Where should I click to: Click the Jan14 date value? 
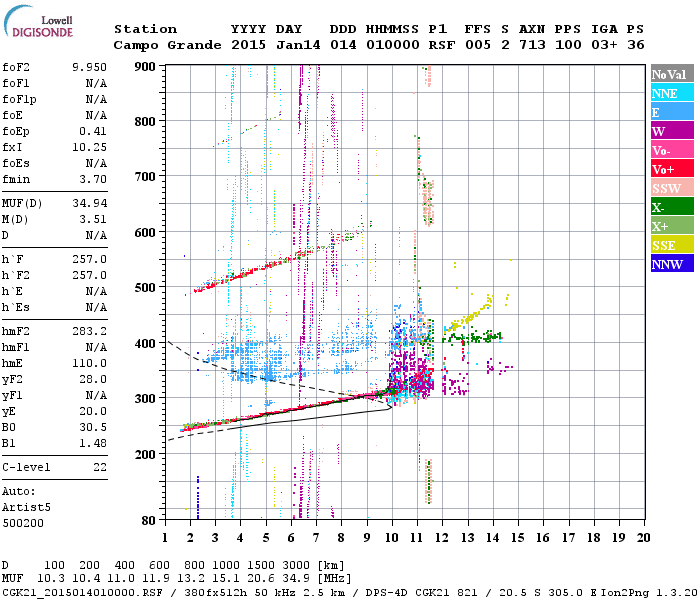coord(298,45)
